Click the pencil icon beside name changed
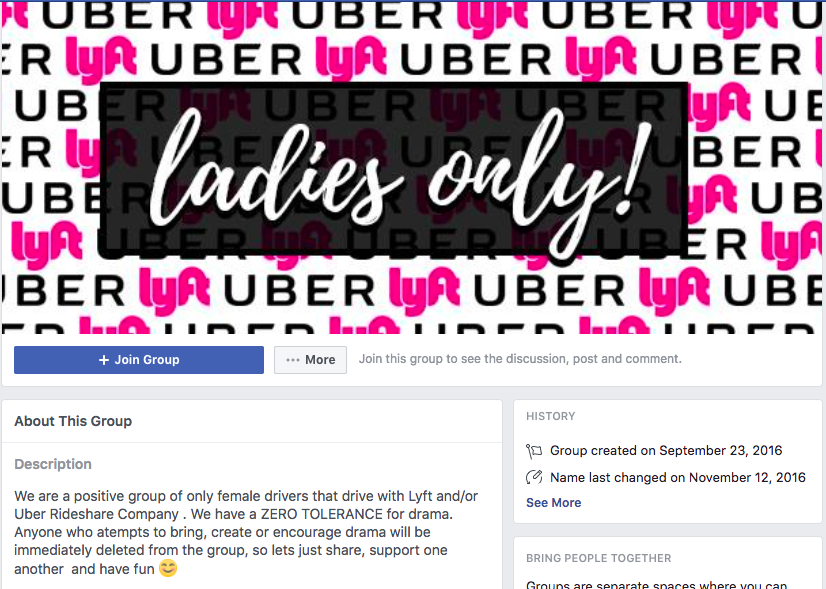 click(534, 477)
